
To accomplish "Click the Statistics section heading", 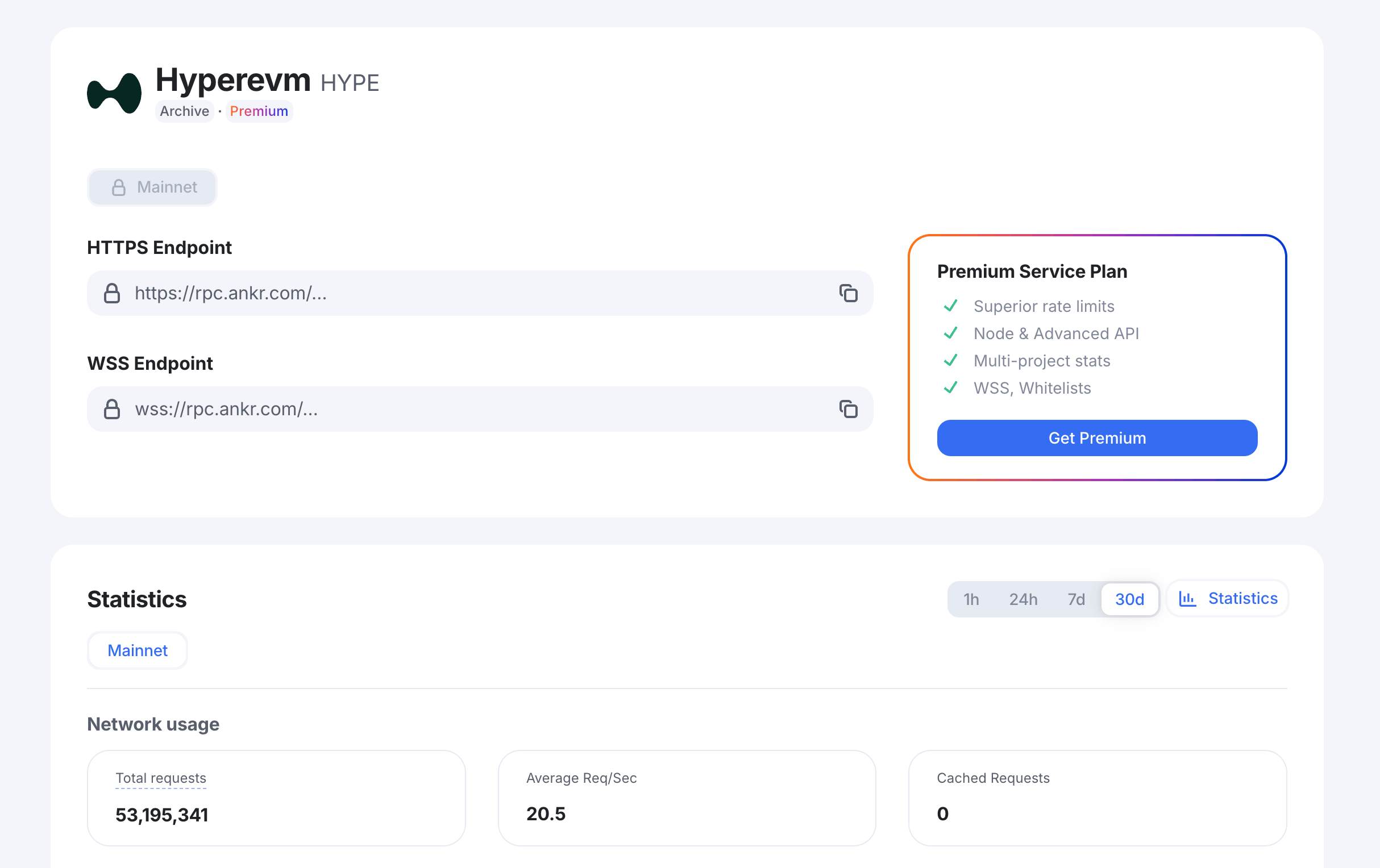I will pos(137,599).
